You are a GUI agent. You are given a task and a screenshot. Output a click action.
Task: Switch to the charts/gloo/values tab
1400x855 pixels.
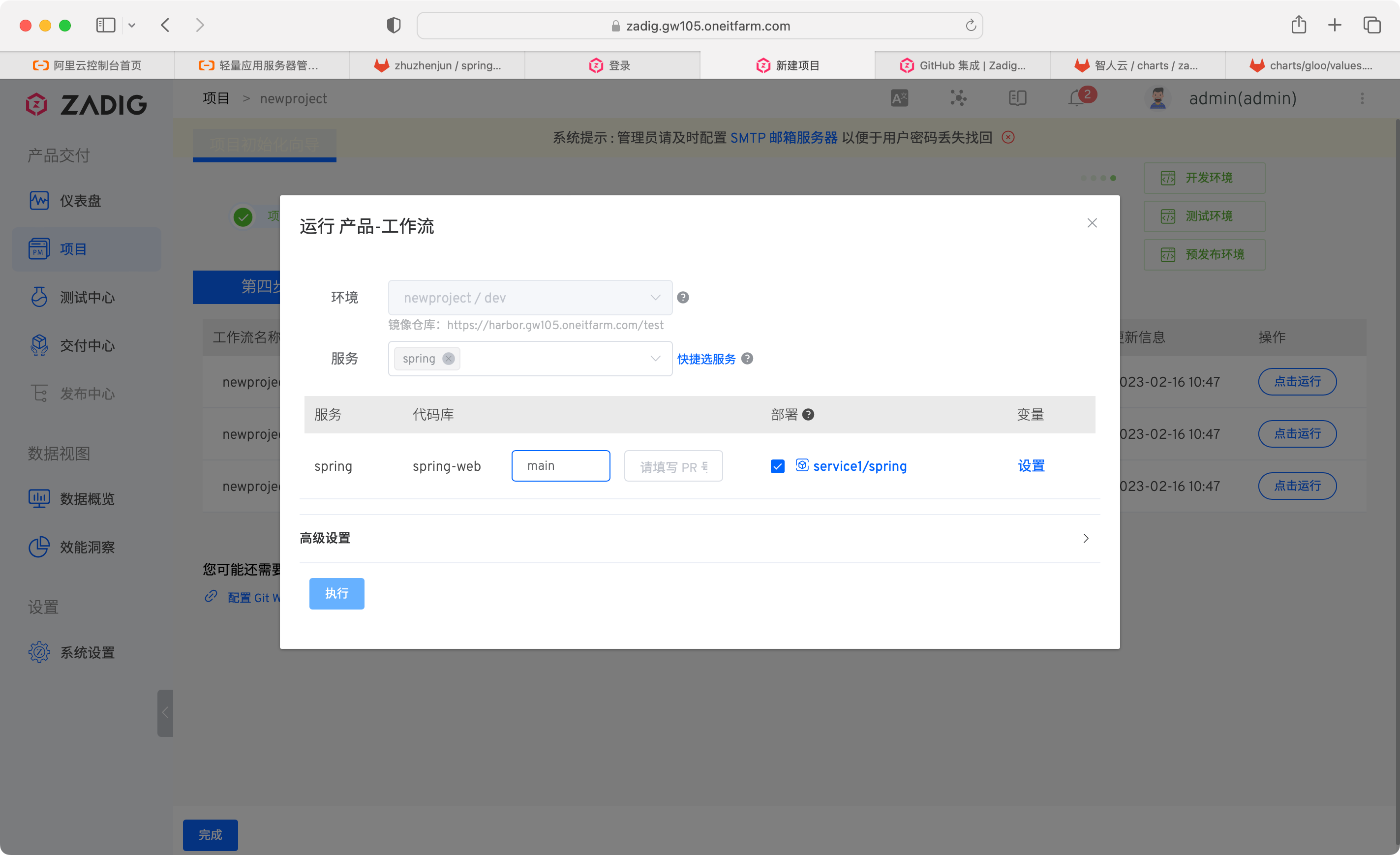(x=1312, y=65)
